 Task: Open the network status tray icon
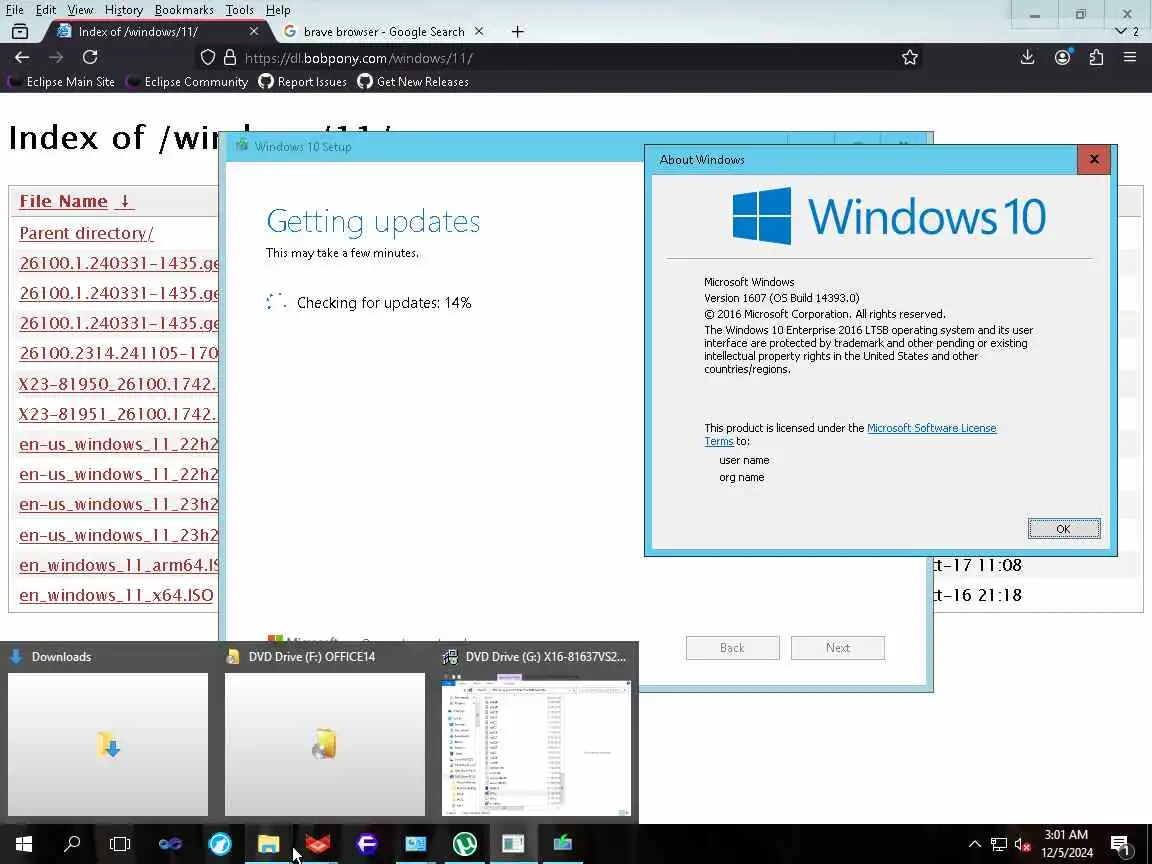998,843
